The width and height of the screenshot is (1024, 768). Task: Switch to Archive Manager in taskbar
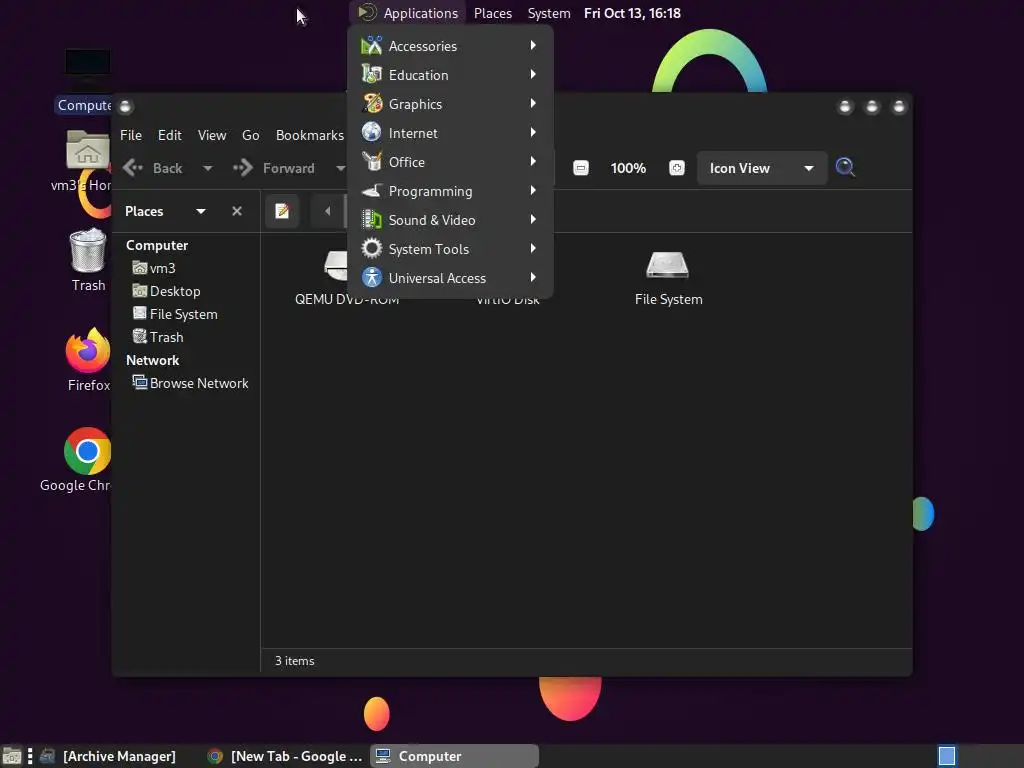(109, 756)
